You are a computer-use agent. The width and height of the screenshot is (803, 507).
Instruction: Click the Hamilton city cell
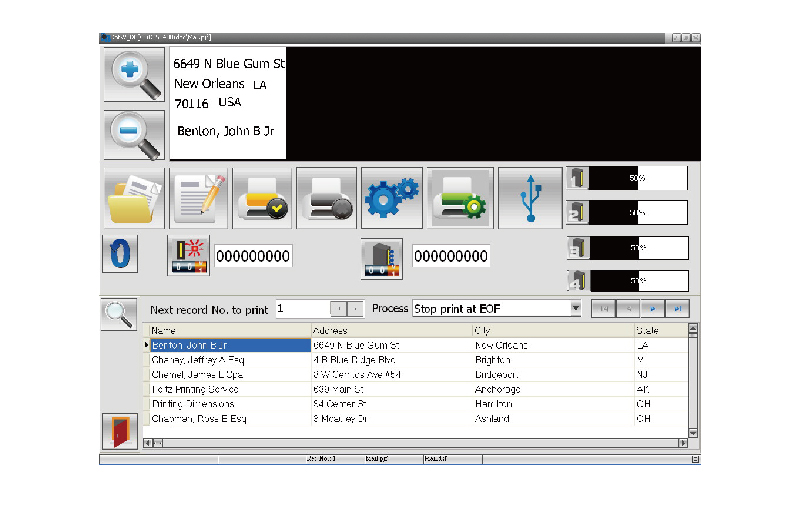coord(553,404)
